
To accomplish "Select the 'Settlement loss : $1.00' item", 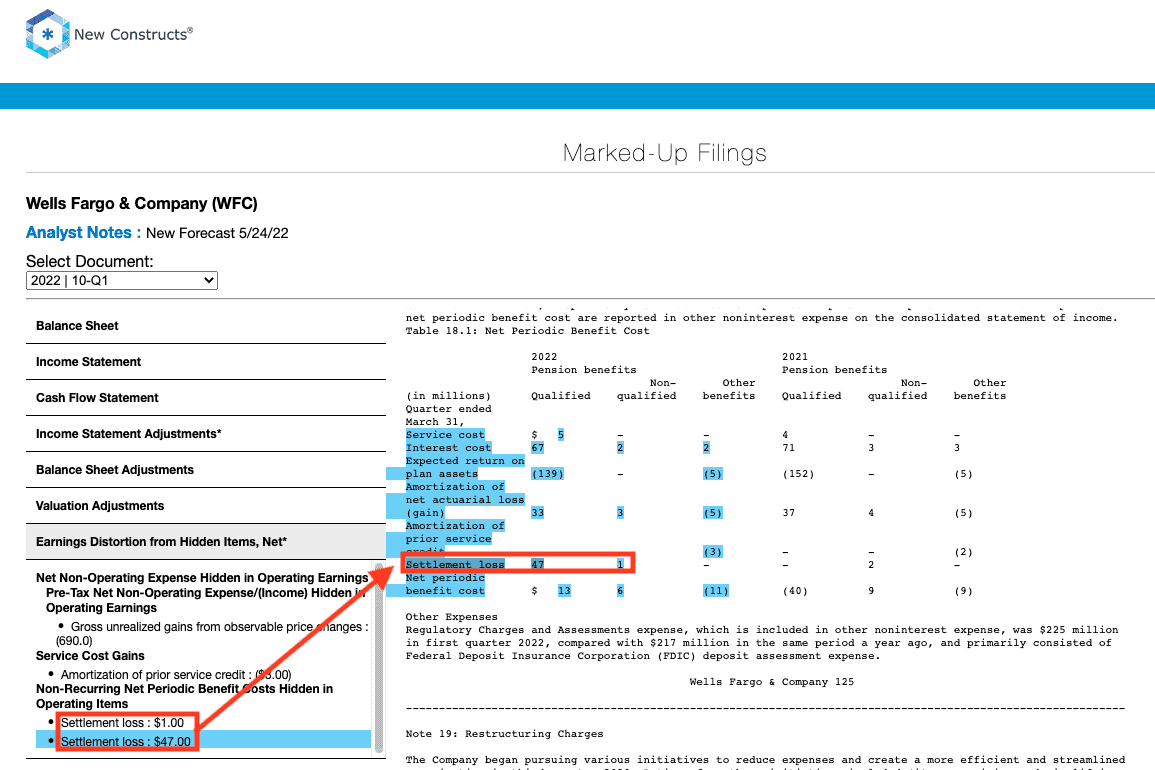I will (x=122, y=723).
